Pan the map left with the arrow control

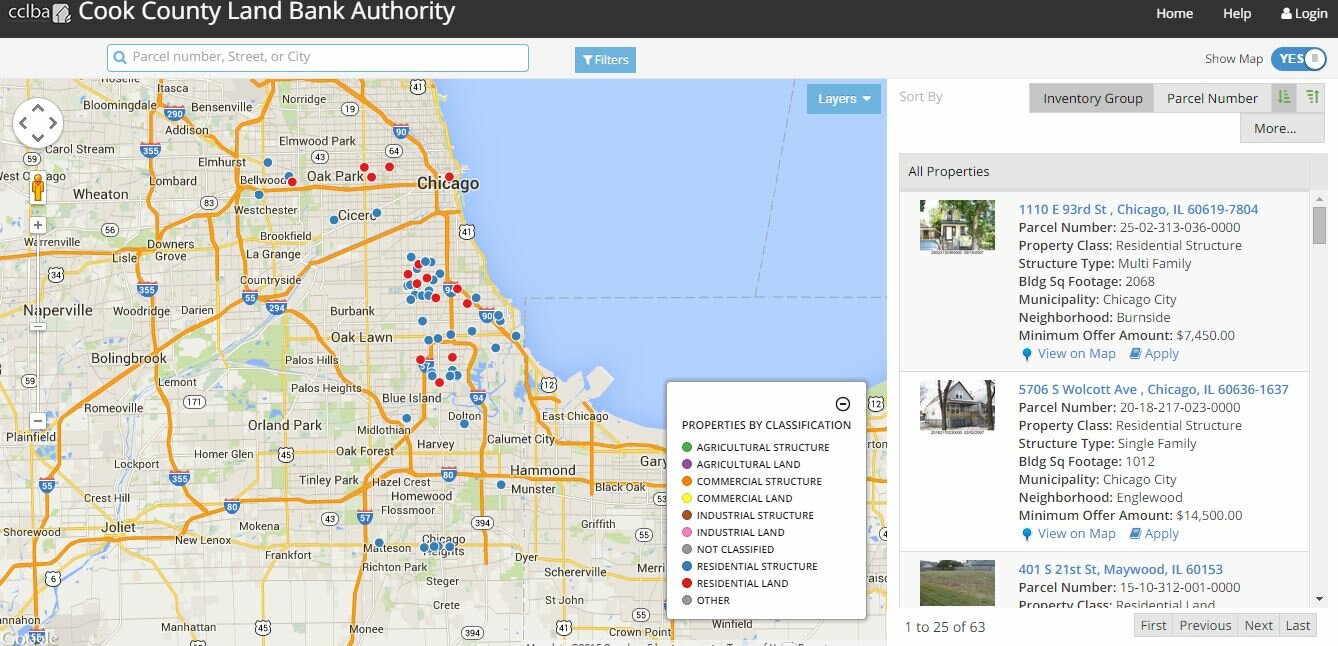coord(23,124)
